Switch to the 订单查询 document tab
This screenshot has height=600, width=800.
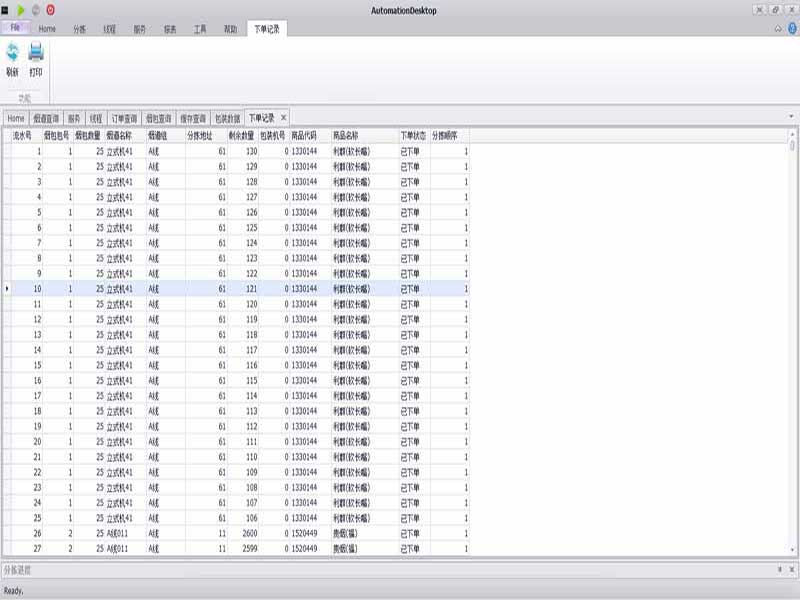point(124,118)
